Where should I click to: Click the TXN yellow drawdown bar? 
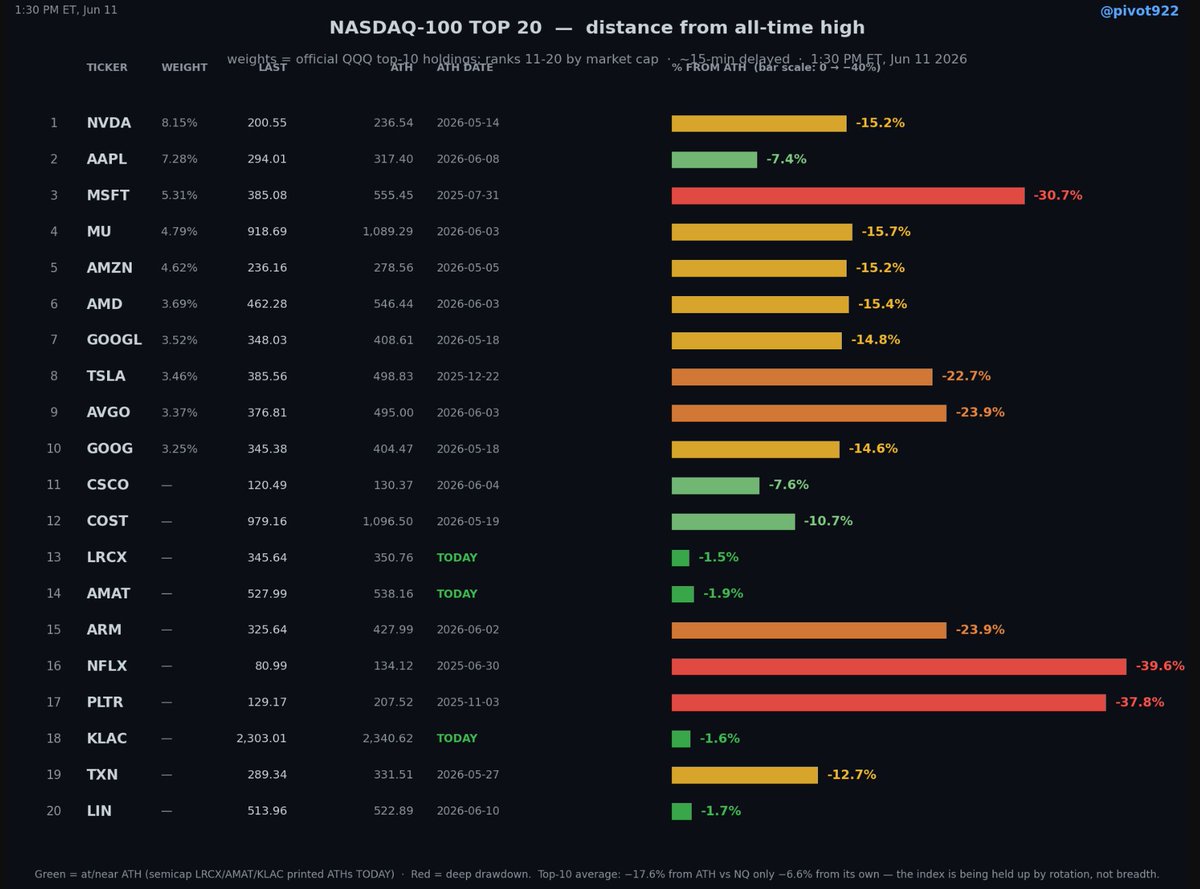(744, 775)
